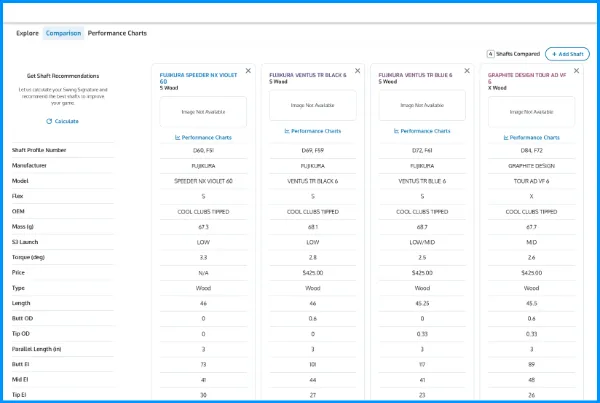The width and height of the screenshot is (600, 403).
Task: Select the Comparison tab
Action: point(63,33)
